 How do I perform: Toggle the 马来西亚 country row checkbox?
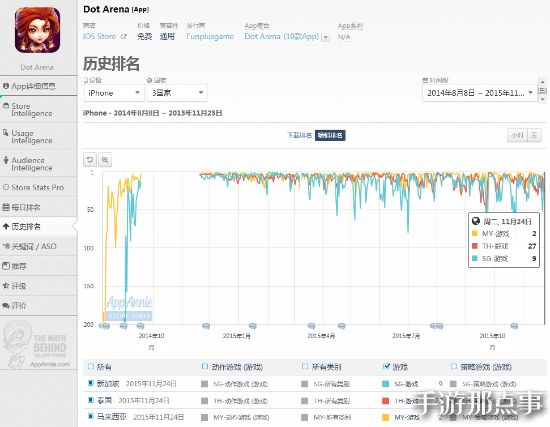90,416
